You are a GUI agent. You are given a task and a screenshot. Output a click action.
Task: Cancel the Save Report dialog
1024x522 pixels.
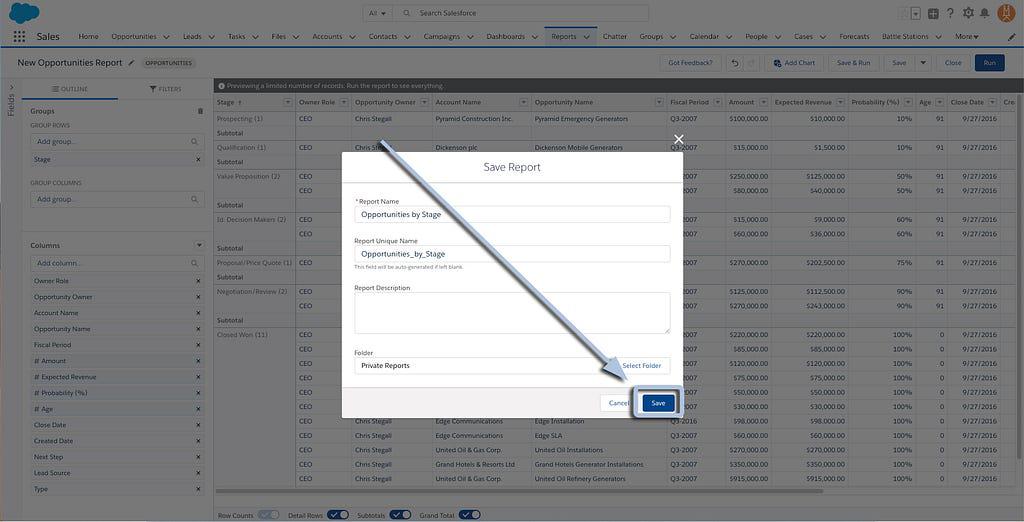click(x=619, y=403)
